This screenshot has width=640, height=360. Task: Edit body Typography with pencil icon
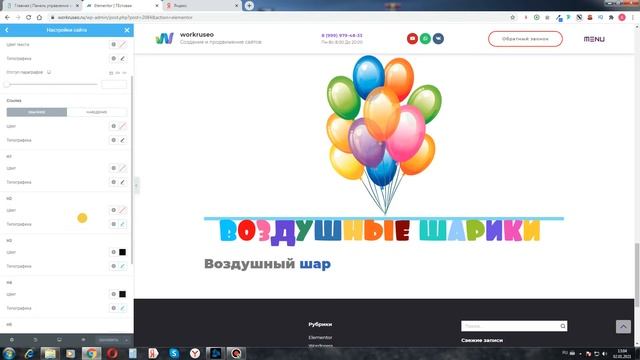click(122, 58)
